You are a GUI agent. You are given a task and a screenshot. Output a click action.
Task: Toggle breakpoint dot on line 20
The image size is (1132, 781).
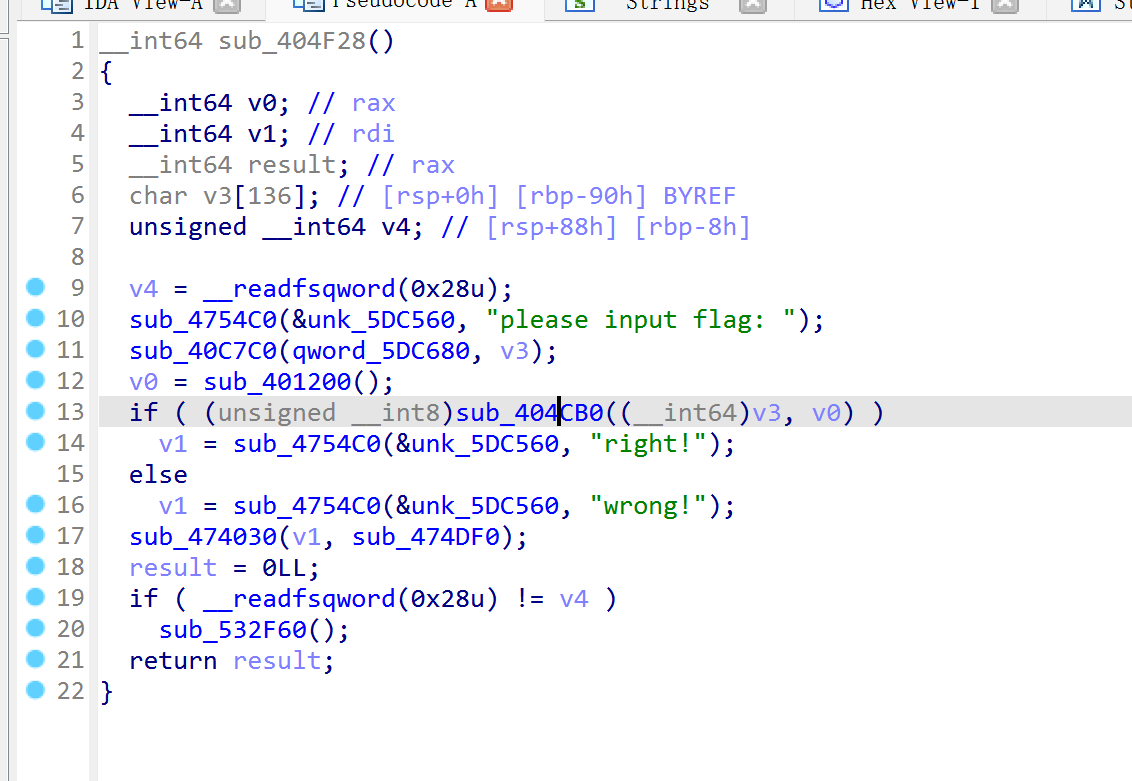36,629
